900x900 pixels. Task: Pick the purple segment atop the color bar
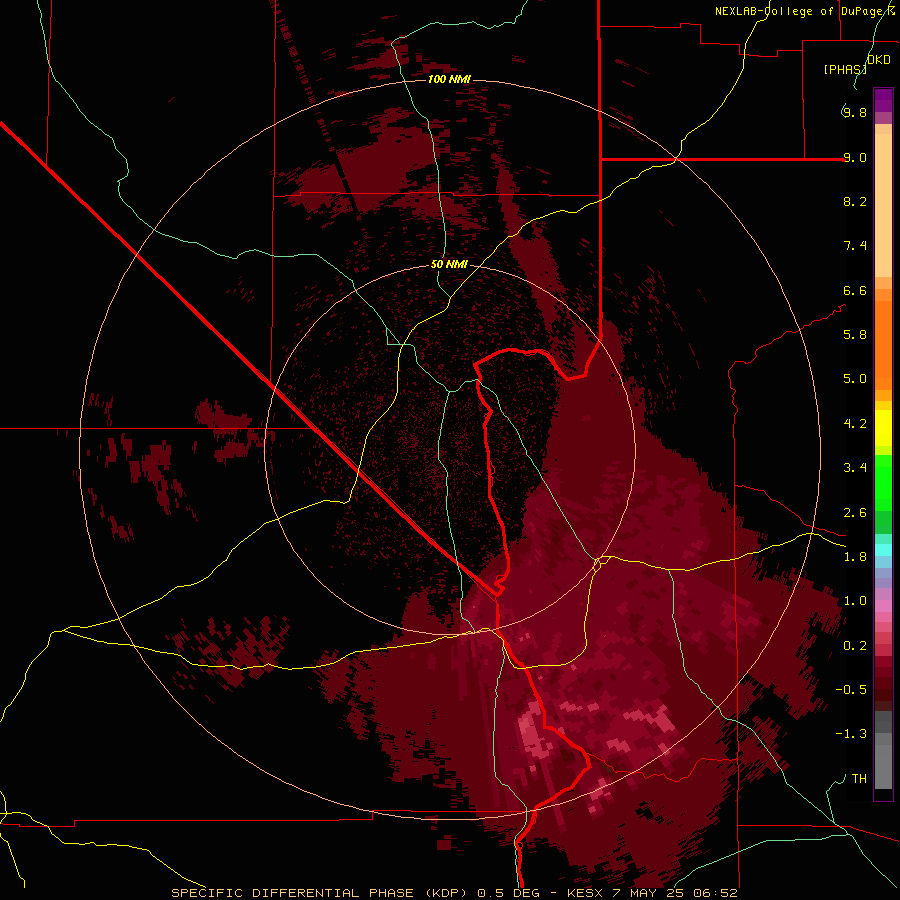(x=883, y=100)
